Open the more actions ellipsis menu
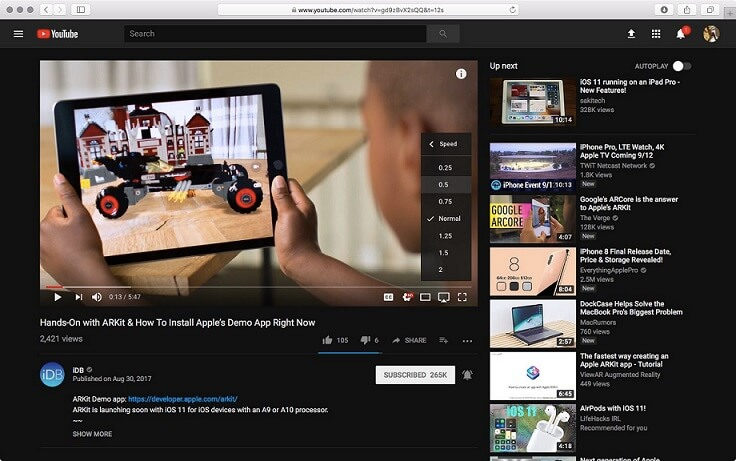The width and height of the screenshot is (736, 461). 467,340
